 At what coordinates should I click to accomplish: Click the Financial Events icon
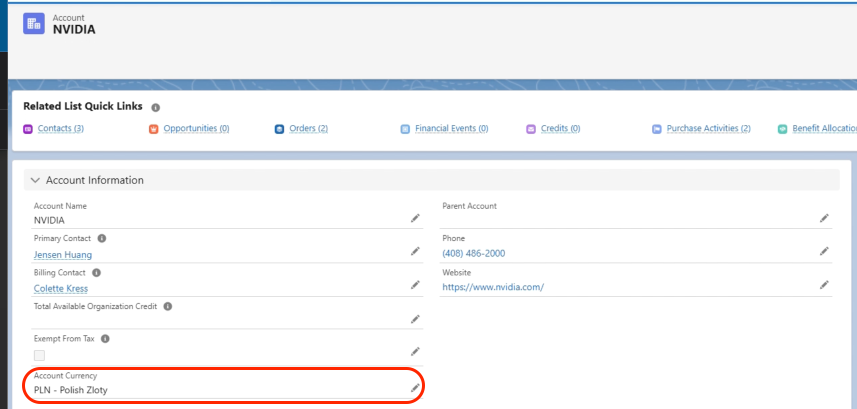coord(405,129)
